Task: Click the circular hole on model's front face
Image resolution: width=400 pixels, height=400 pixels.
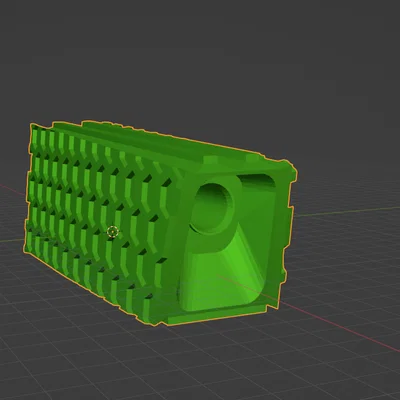Action: coord(212,207)
